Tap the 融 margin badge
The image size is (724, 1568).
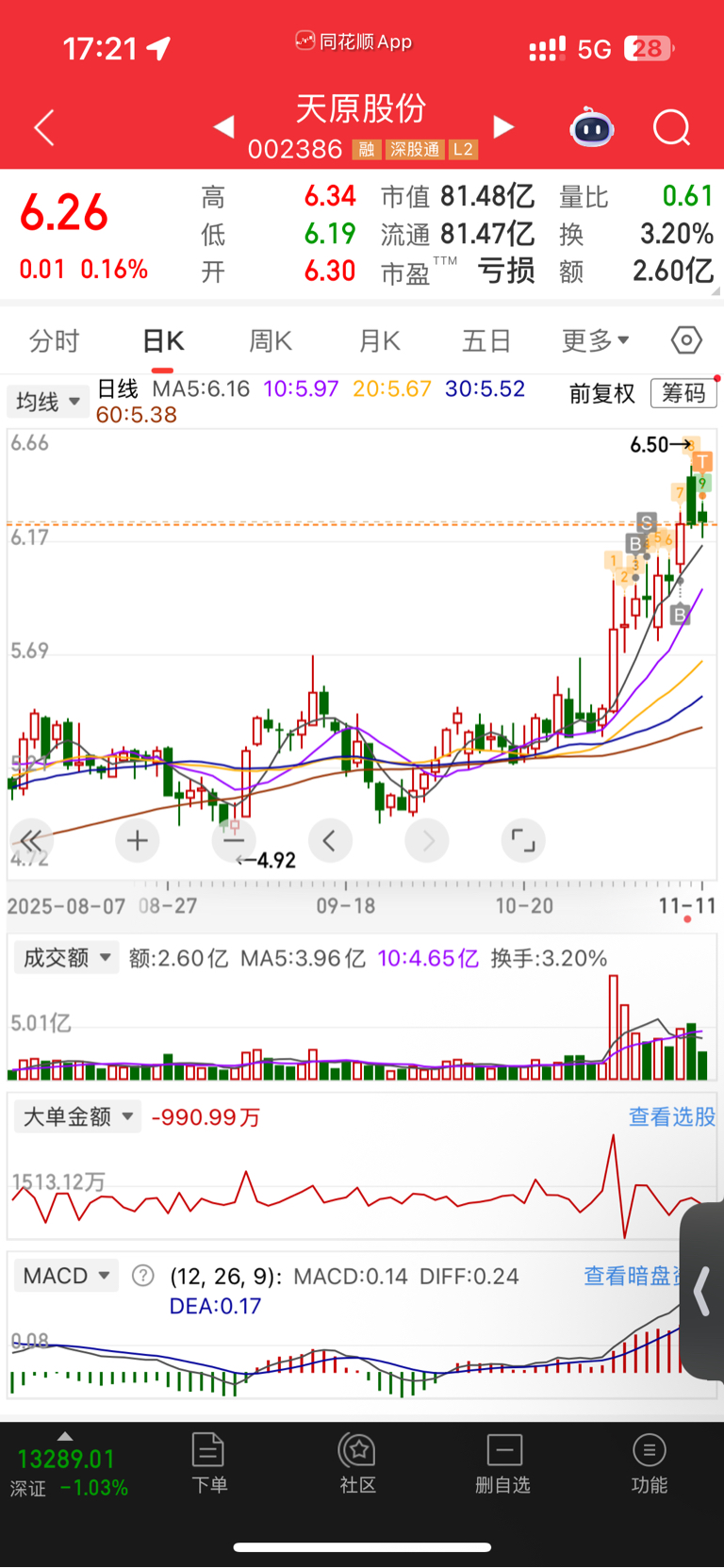tap(367, 150)
